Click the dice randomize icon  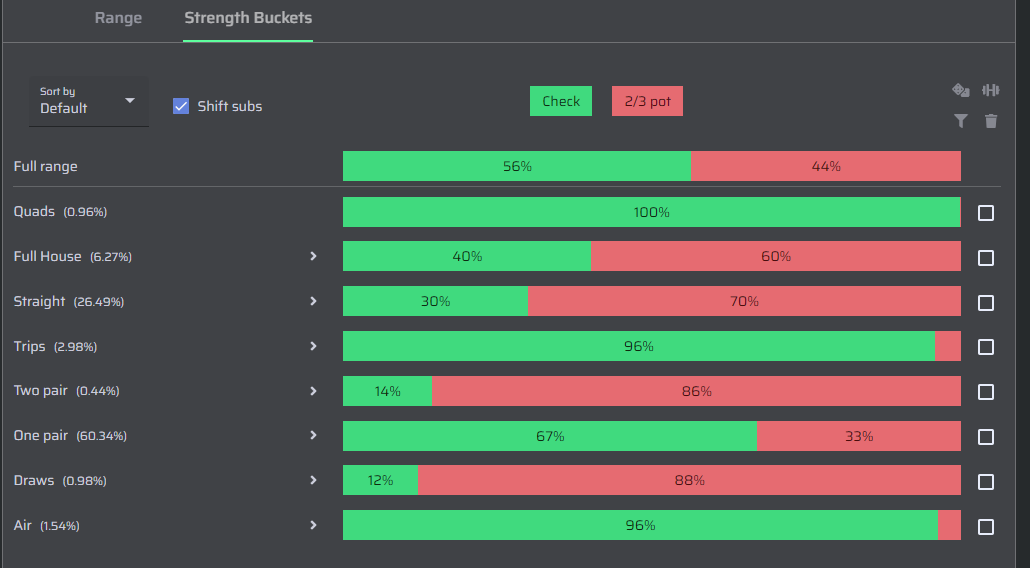960,91
